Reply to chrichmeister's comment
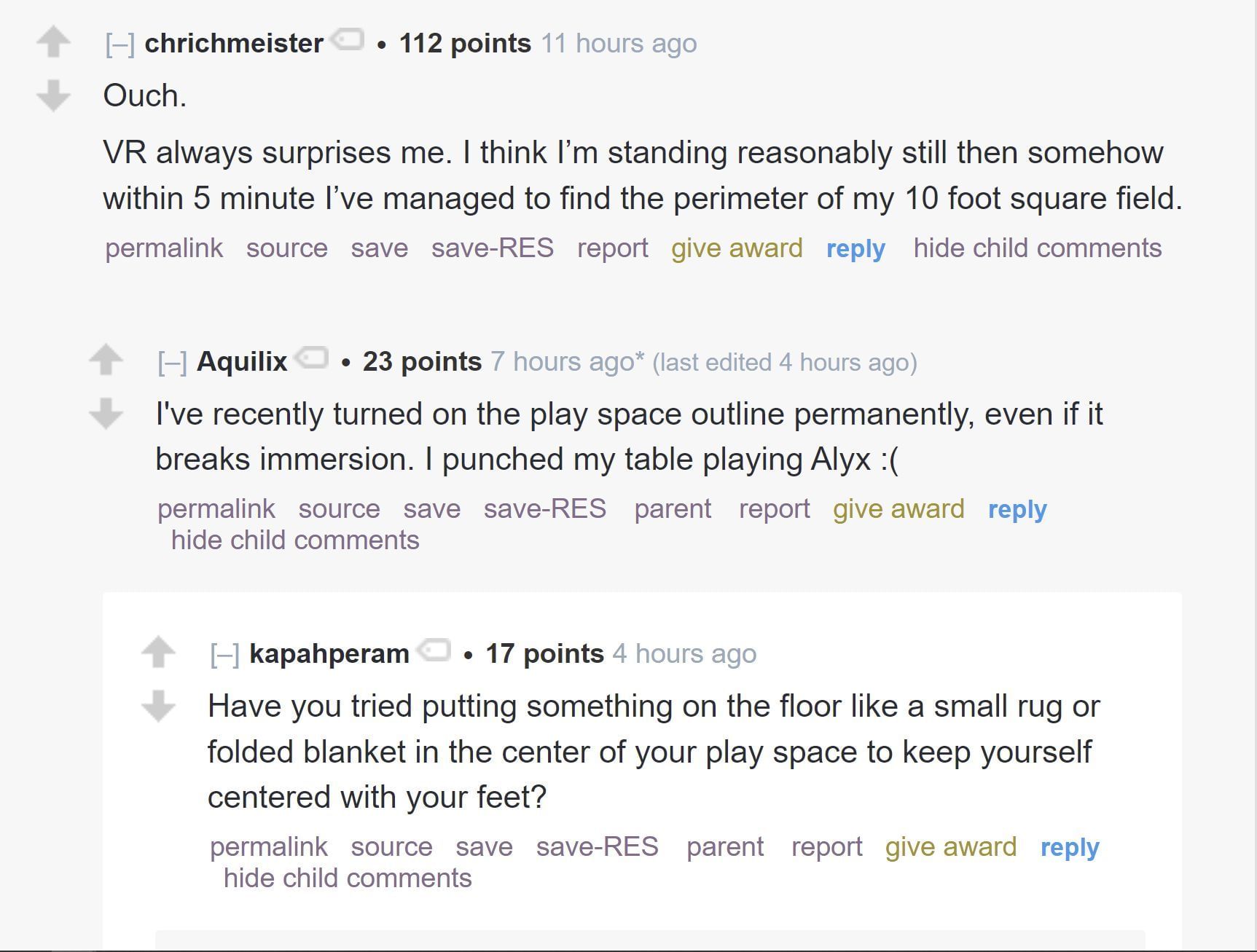 (855, 249)
